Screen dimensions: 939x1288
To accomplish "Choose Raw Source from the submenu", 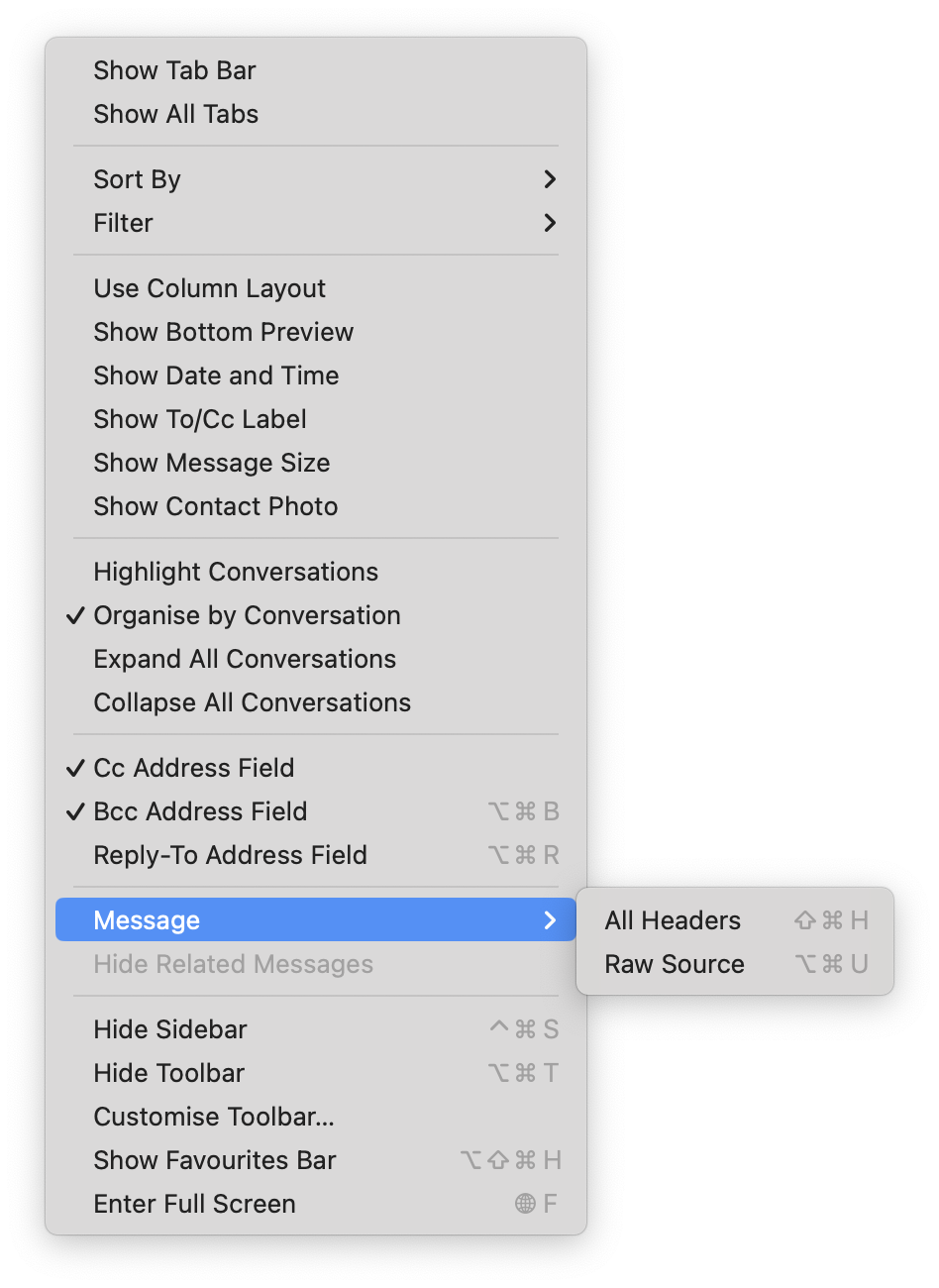I will pyautogui.click(x=675, y=964).
